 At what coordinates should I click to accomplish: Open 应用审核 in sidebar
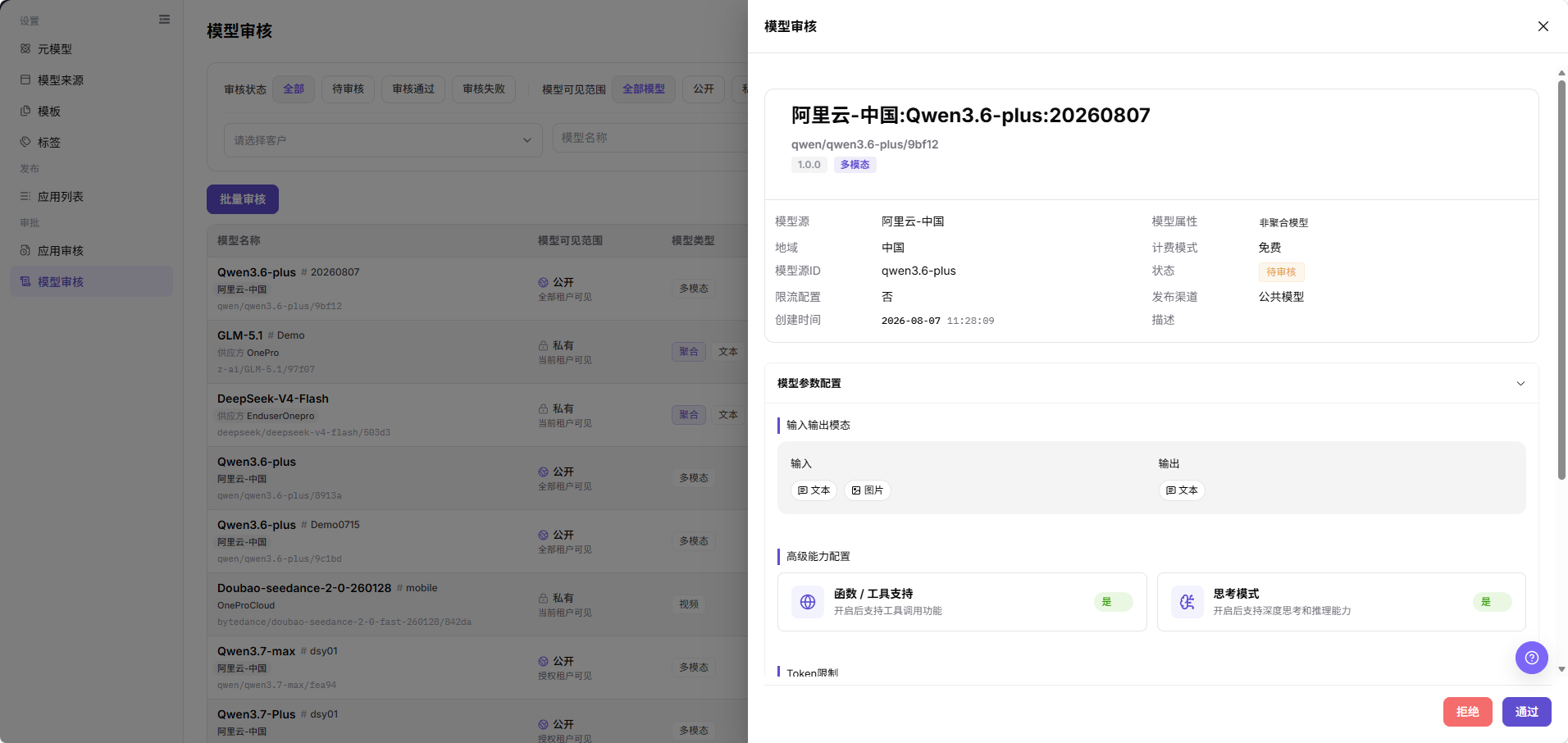tap(91, 251)
